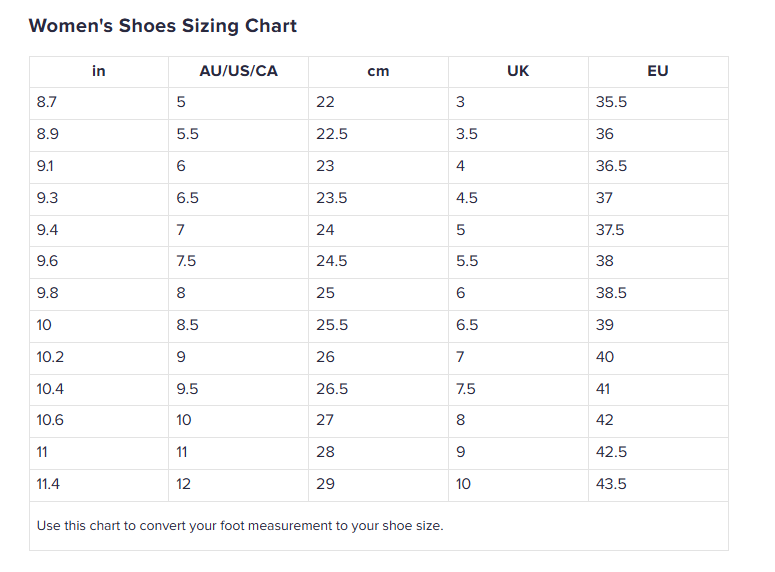Click the EU size 43.5 cell
The width and height of the screenshot is (775, 572).
point(611,484)
